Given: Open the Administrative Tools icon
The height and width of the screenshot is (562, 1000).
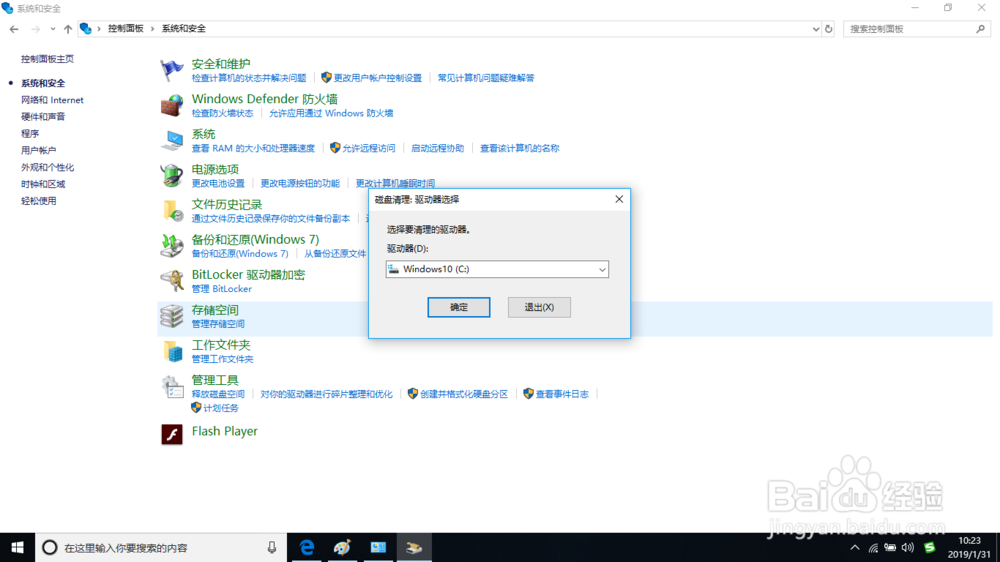Looking at the screenshot, I should [171, 386].
